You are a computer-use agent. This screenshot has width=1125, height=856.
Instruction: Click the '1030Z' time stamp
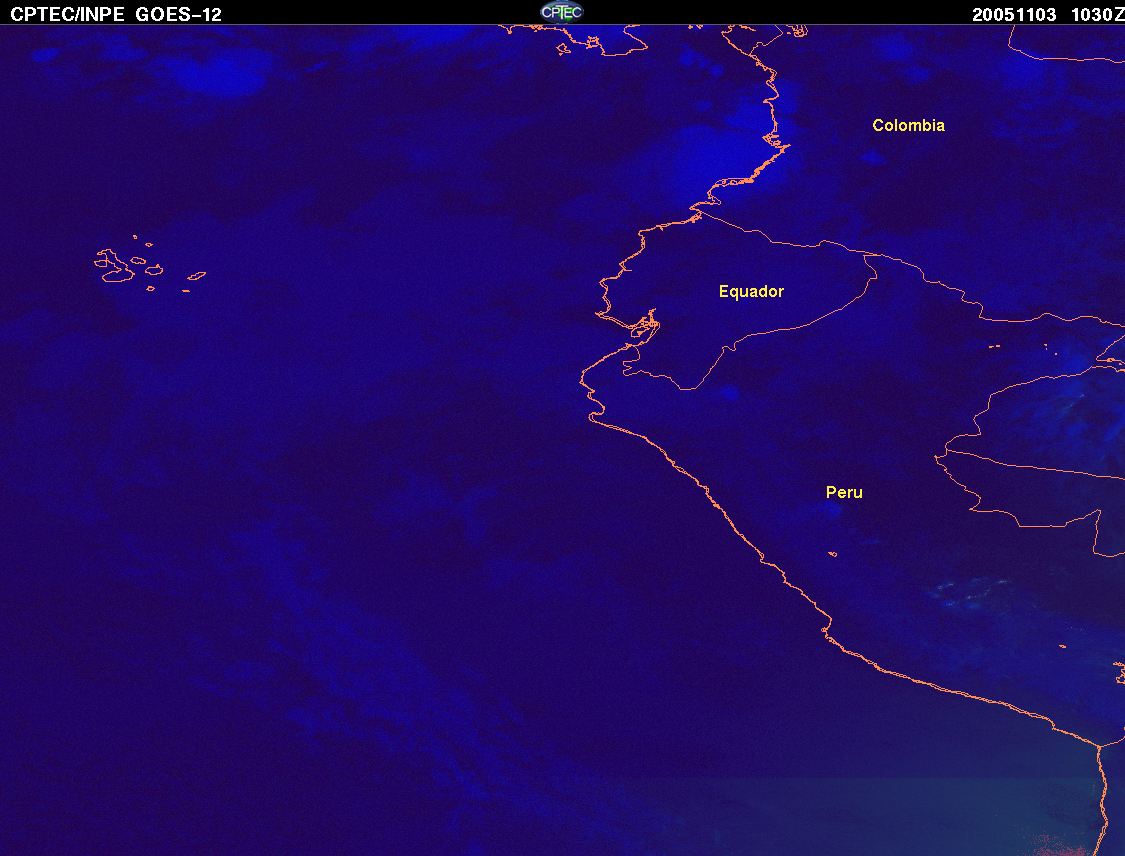[x=1097, y=15]
